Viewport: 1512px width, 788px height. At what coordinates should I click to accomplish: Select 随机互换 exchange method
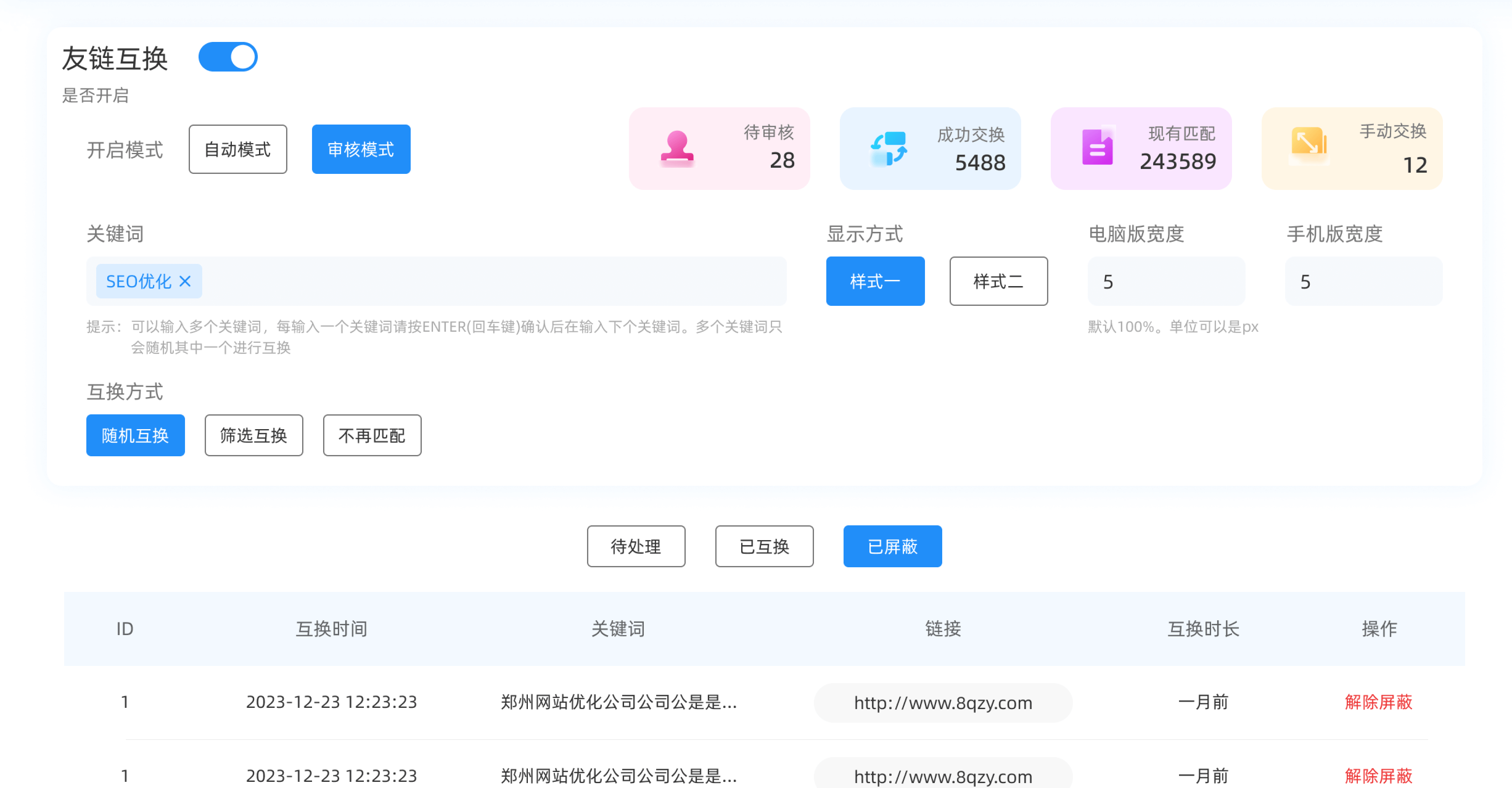pyautogui.click(x=136, y=435)
